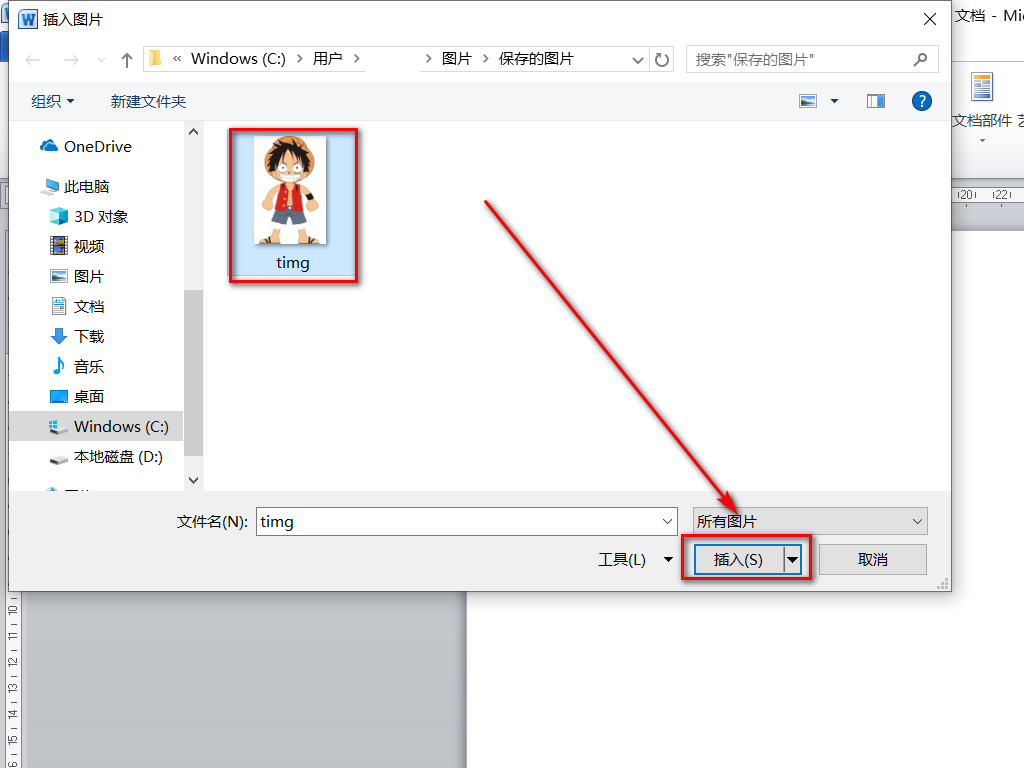Select 此电脑 in navigation pane
The width and height of the screenshot is (1024, 768).
point(74,187)
